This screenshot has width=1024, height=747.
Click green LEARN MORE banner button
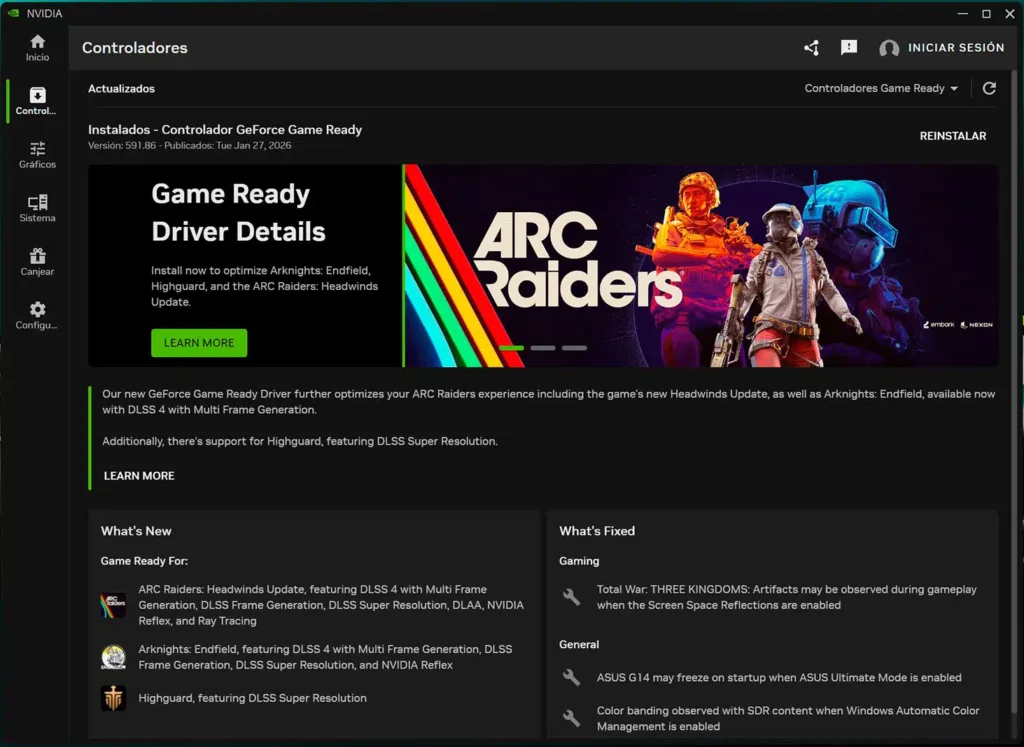coord(199,343)
